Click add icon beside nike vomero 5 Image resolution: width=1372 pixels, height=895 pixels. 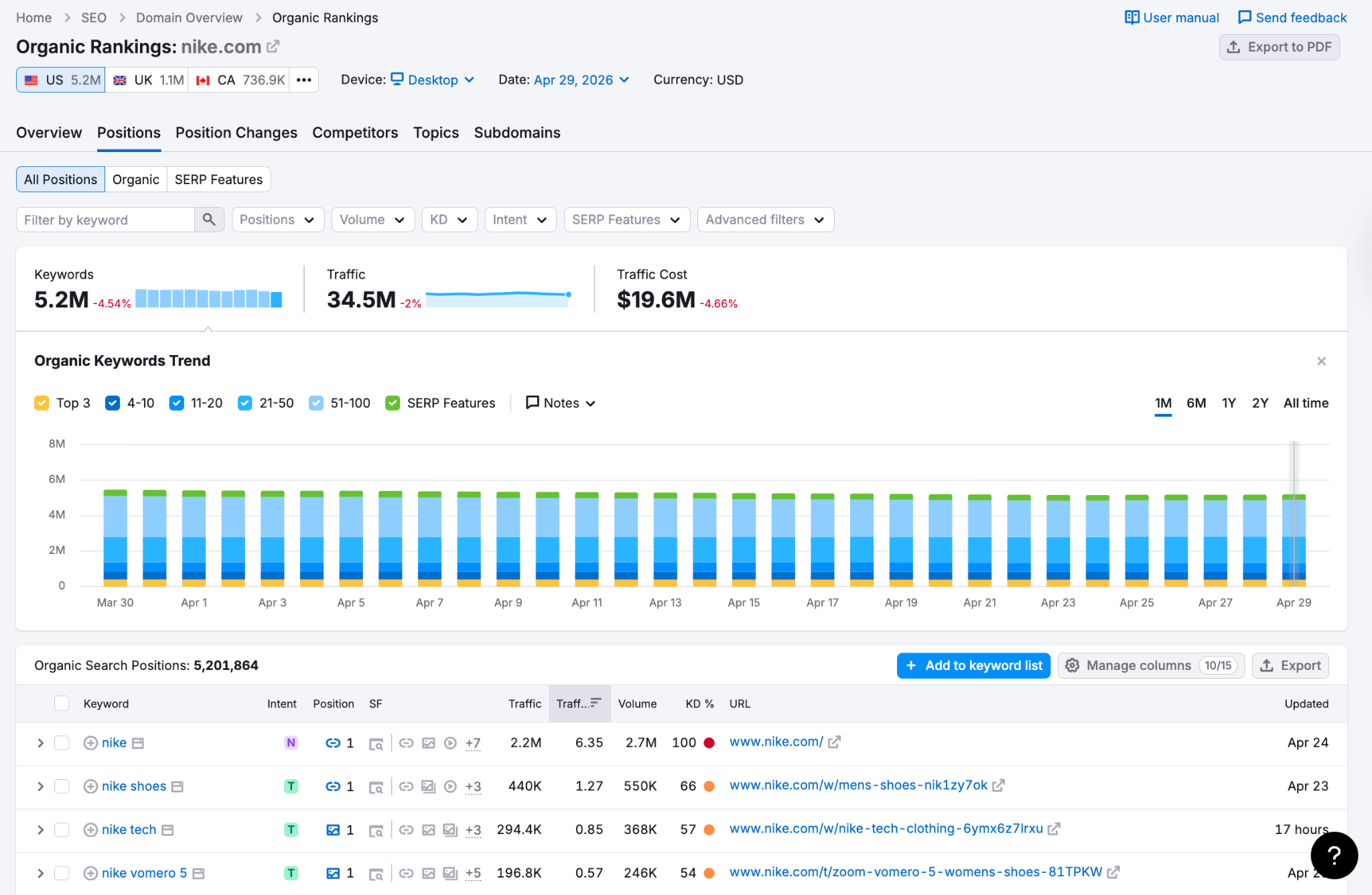pyautogui.click(x=90, y=874)
